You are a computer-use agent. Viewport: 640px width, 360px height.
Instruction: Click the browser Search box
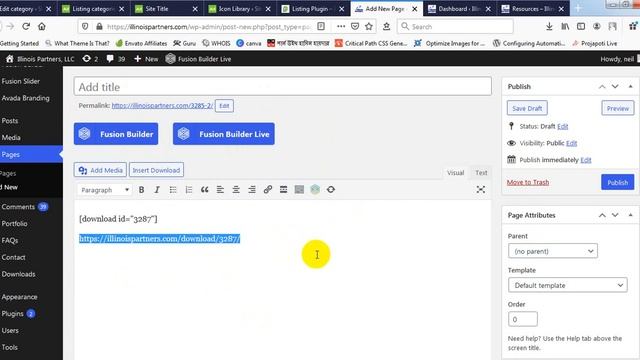click(455, 27)
